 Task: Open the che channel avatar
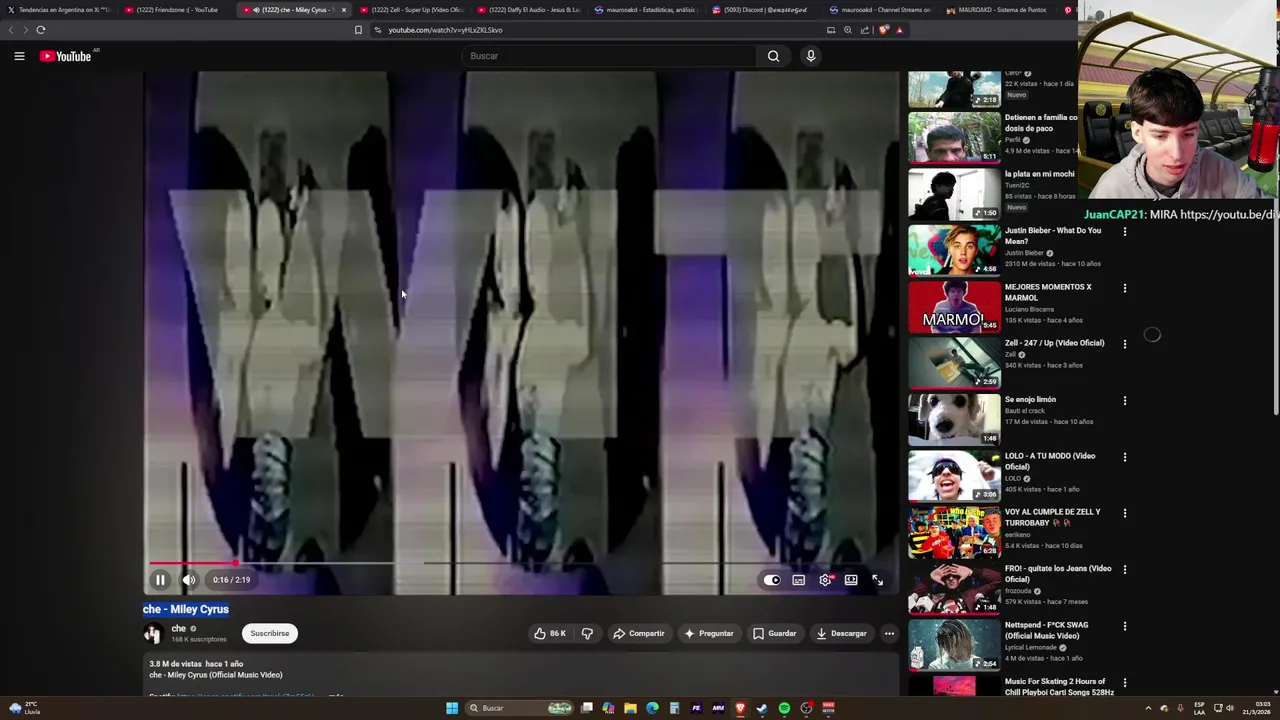153,633
